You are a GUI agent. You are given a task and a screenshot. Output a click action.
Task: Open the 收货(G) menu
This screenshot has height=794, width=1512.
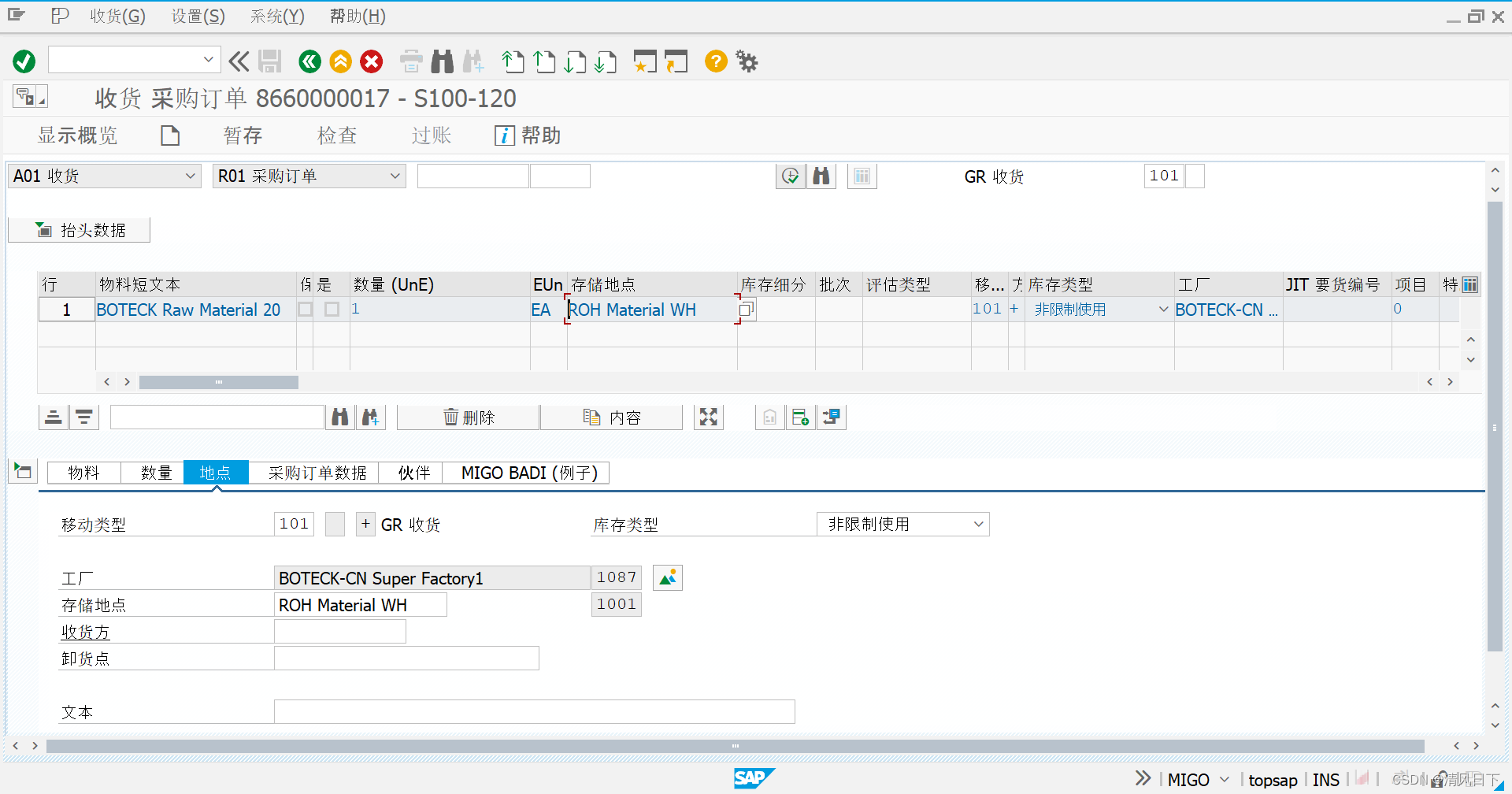(117, 17)
